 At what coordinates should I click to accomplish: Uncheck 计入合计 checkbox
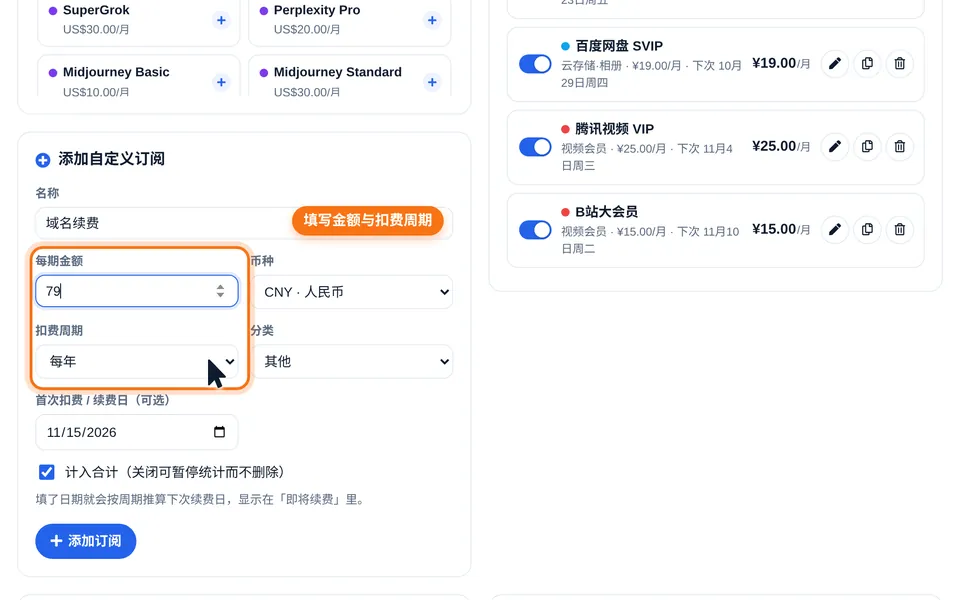pyautogui.click(x=47, y=472)
